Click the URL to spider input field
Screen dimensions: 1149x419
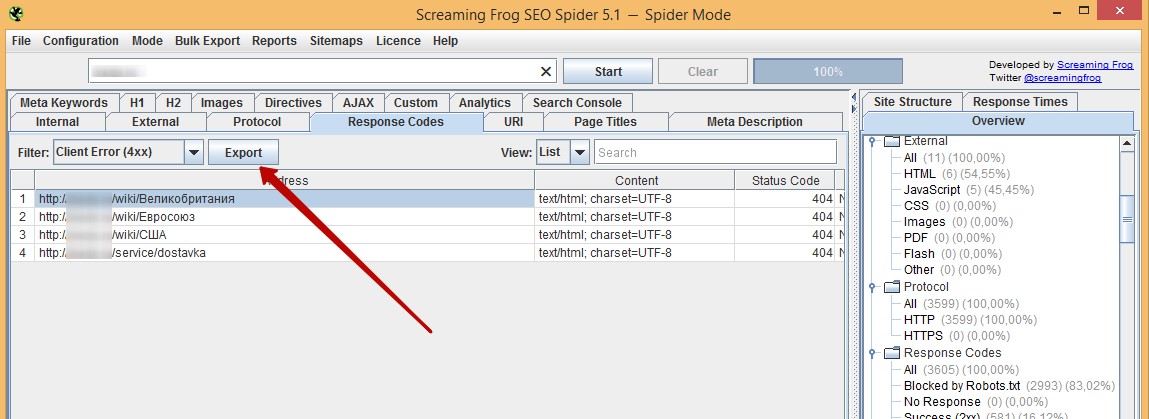(x=322, y=71)
